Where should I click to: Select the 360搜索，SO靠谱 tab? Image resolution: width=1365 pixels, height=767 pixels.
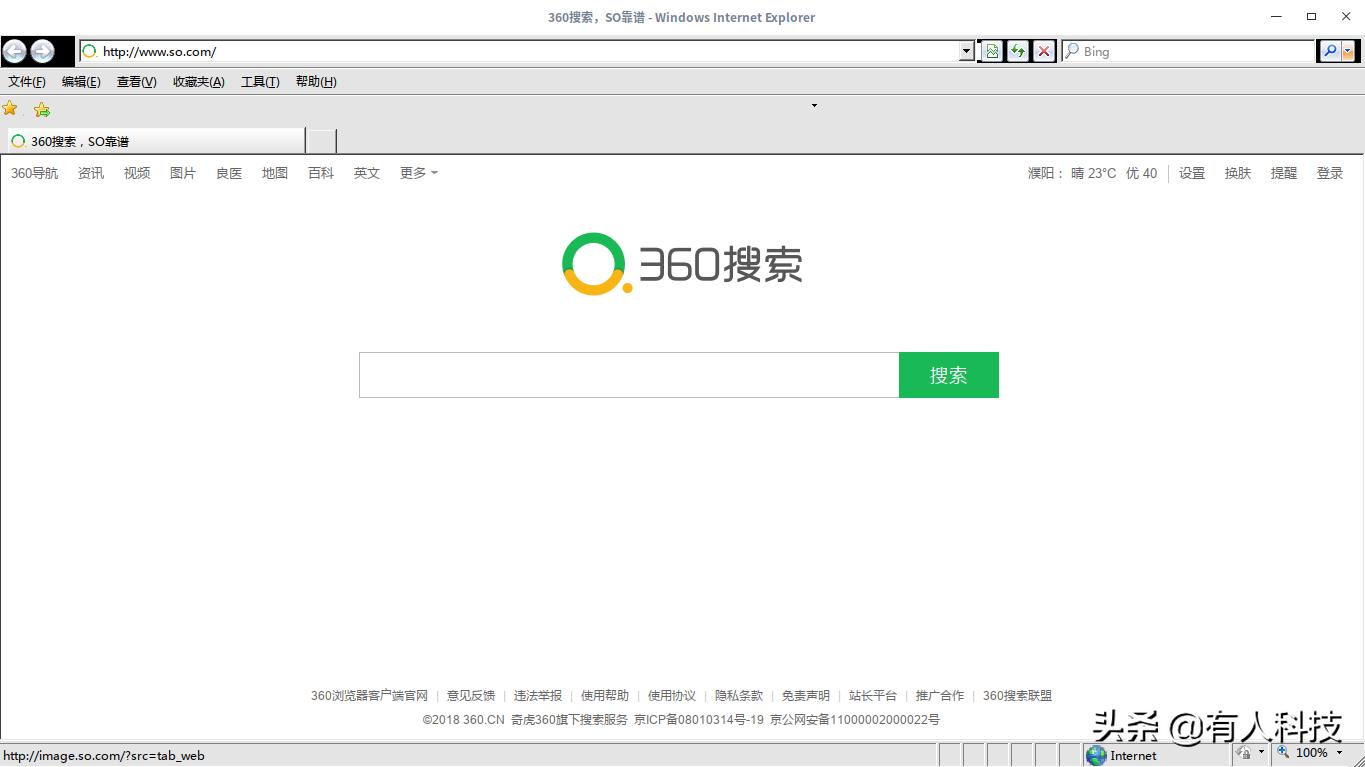point(150,141)
